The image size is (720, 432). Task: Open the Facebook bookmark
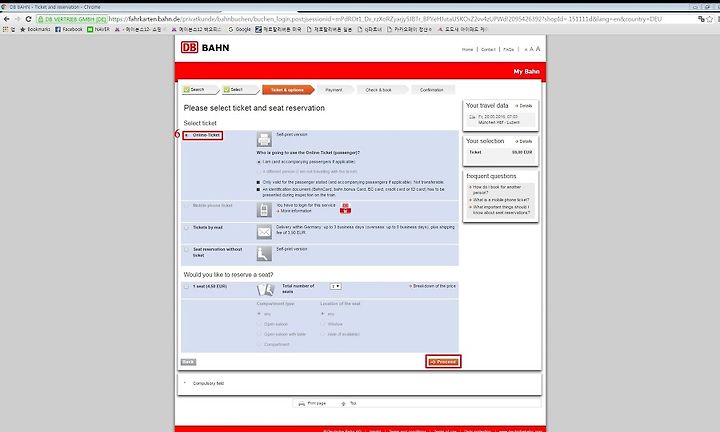pyautogui.click(x=69, y=29)
